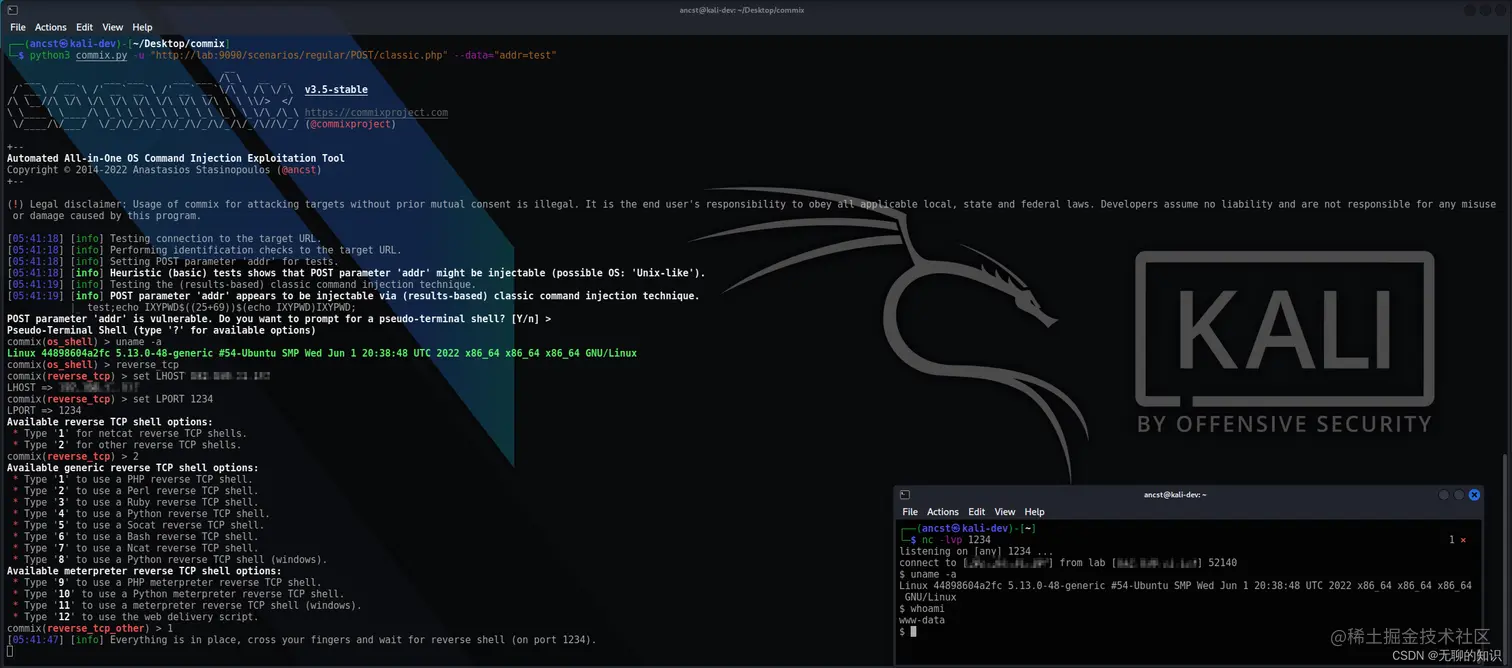Open the https://commixproject.com link

click(x=376, y=113)
